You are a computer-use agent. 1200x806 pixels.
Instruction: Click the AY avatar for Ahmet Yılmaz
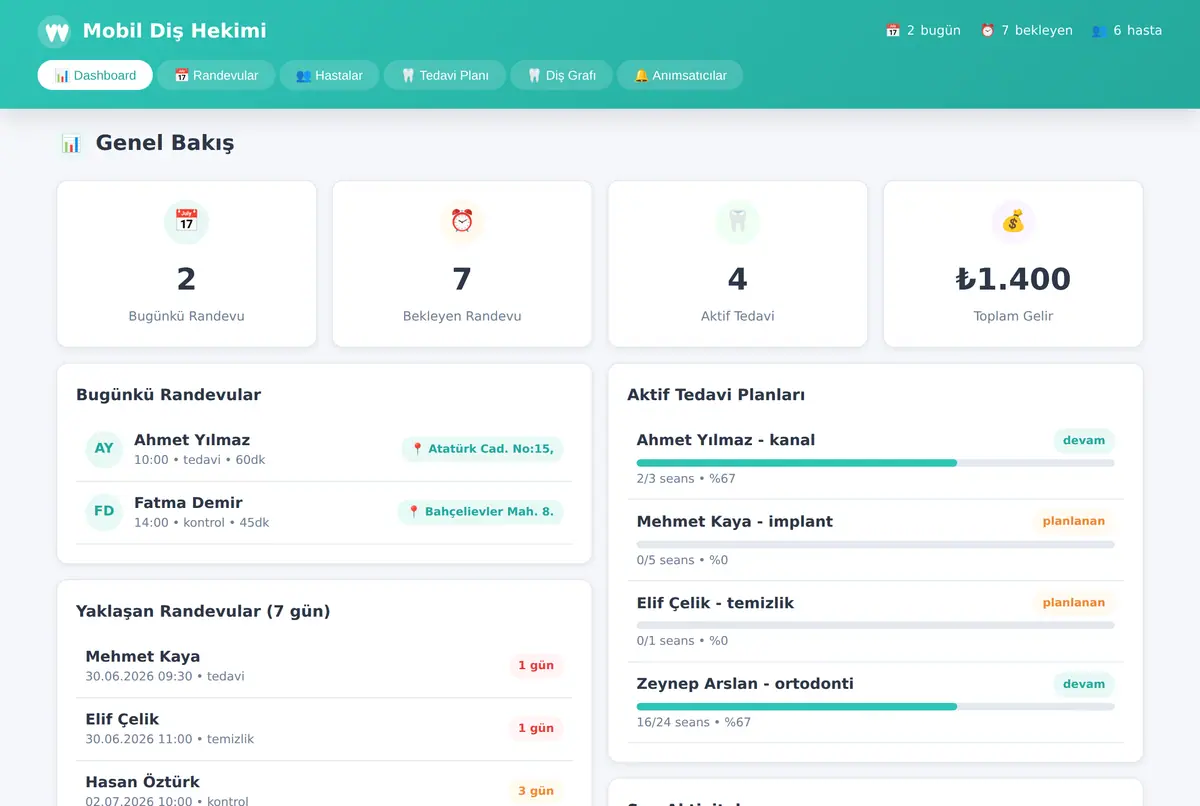click(x=104, y=449)
